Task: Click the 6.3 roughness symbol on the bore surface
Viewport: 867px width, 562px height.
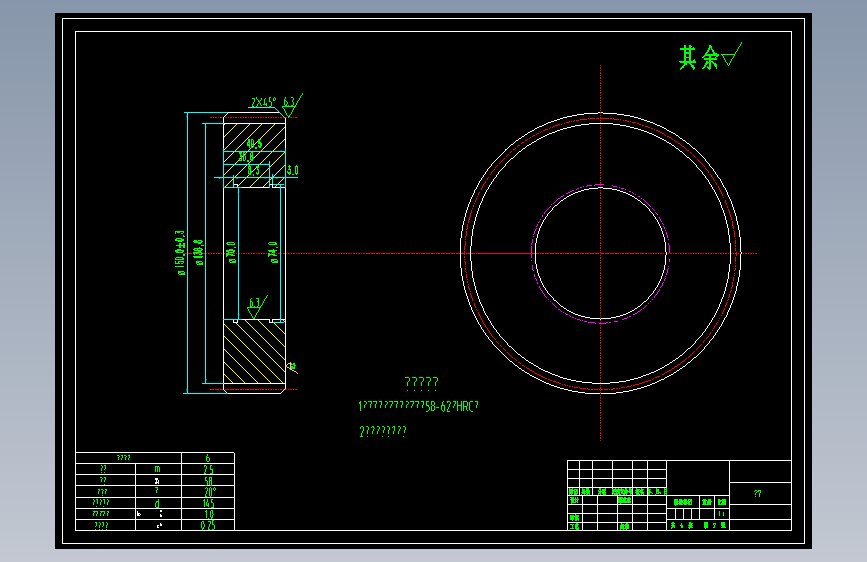Action: (257, 307)
